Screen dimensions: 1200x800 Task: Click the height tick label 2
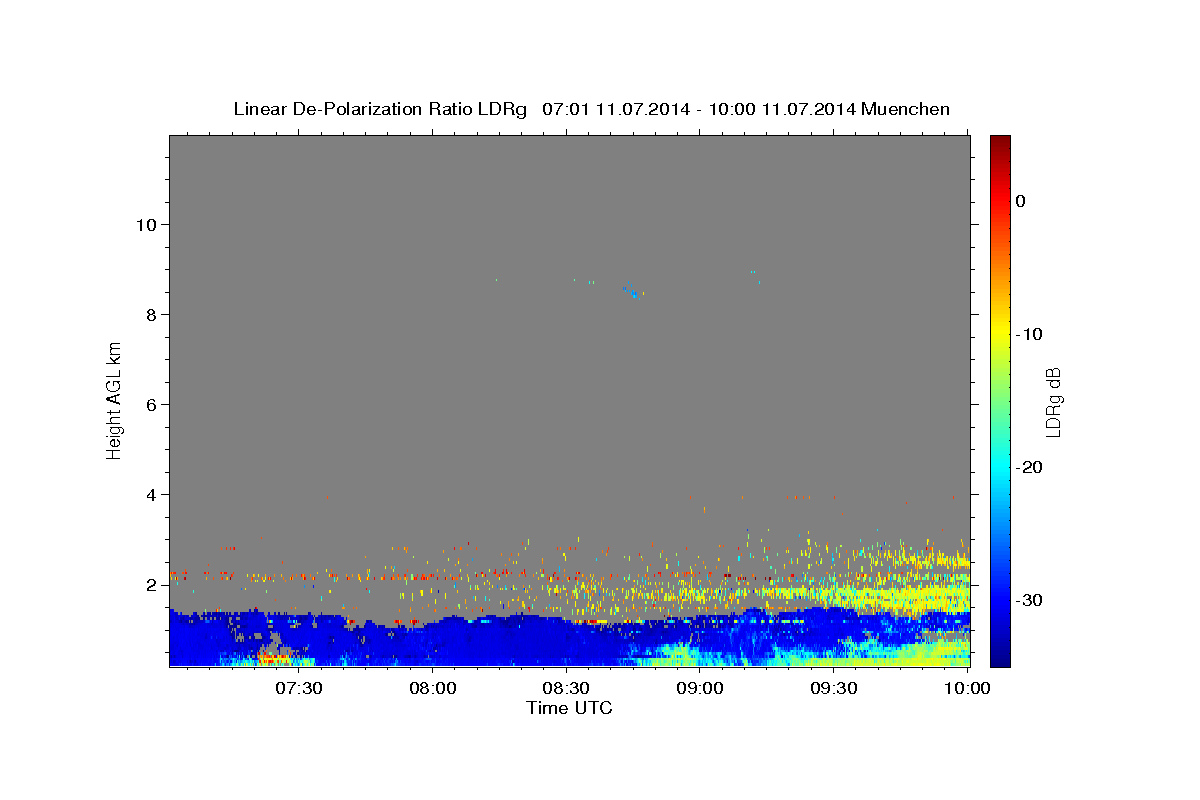150,584
